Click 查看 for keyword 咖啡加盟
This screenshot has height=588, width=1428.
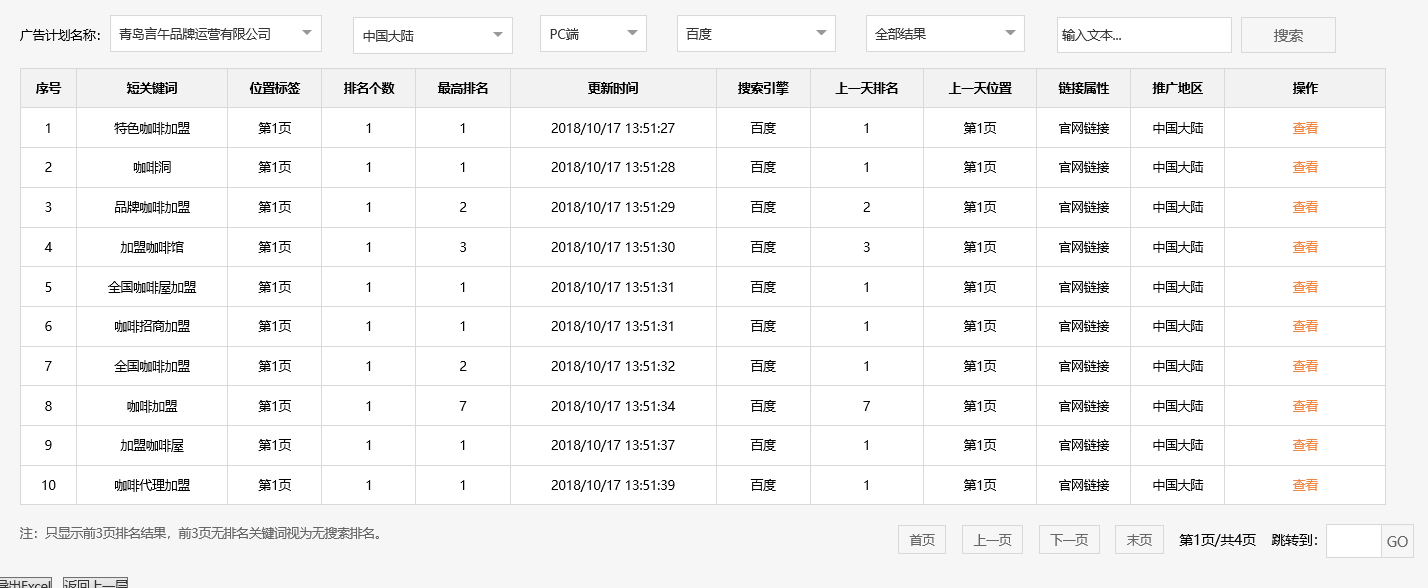(x=1305, y=405)
